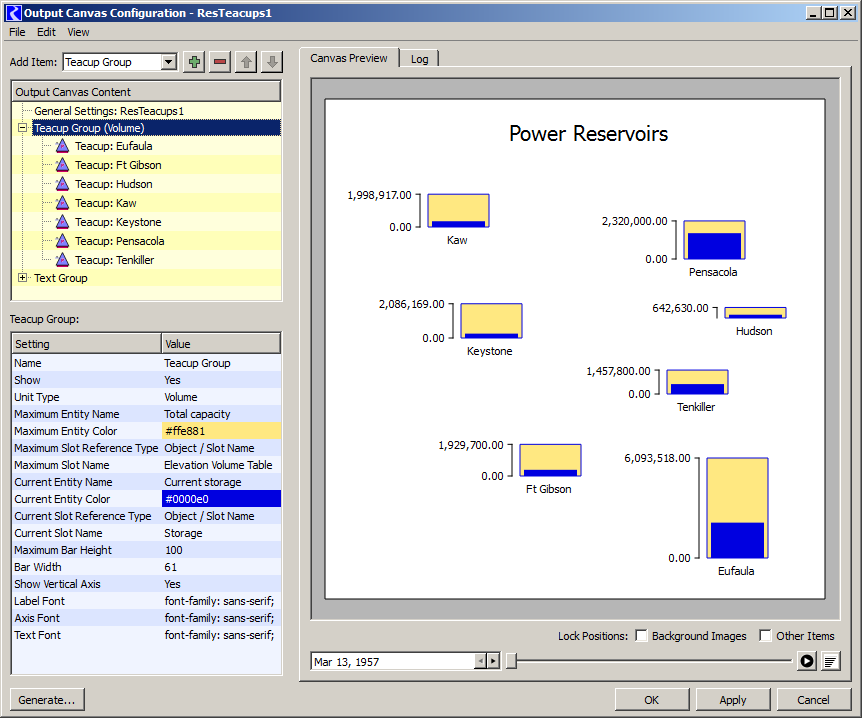
Task: Click the green plus Add Item icon
Action: pos(194,62)
